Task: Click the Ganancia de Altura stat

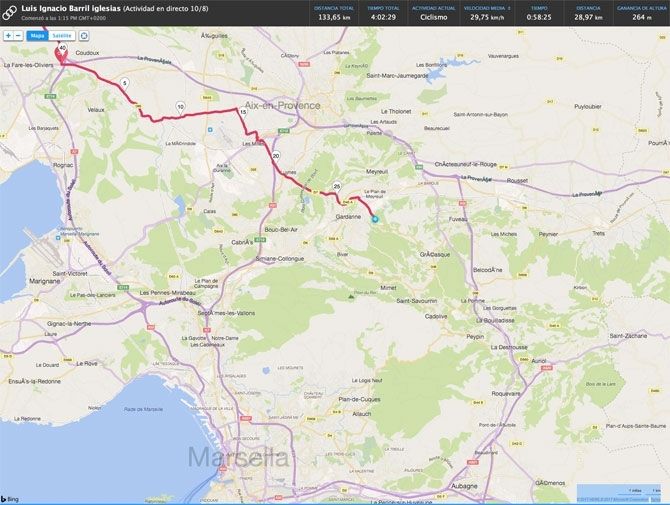Action: (x=641, y=12)
